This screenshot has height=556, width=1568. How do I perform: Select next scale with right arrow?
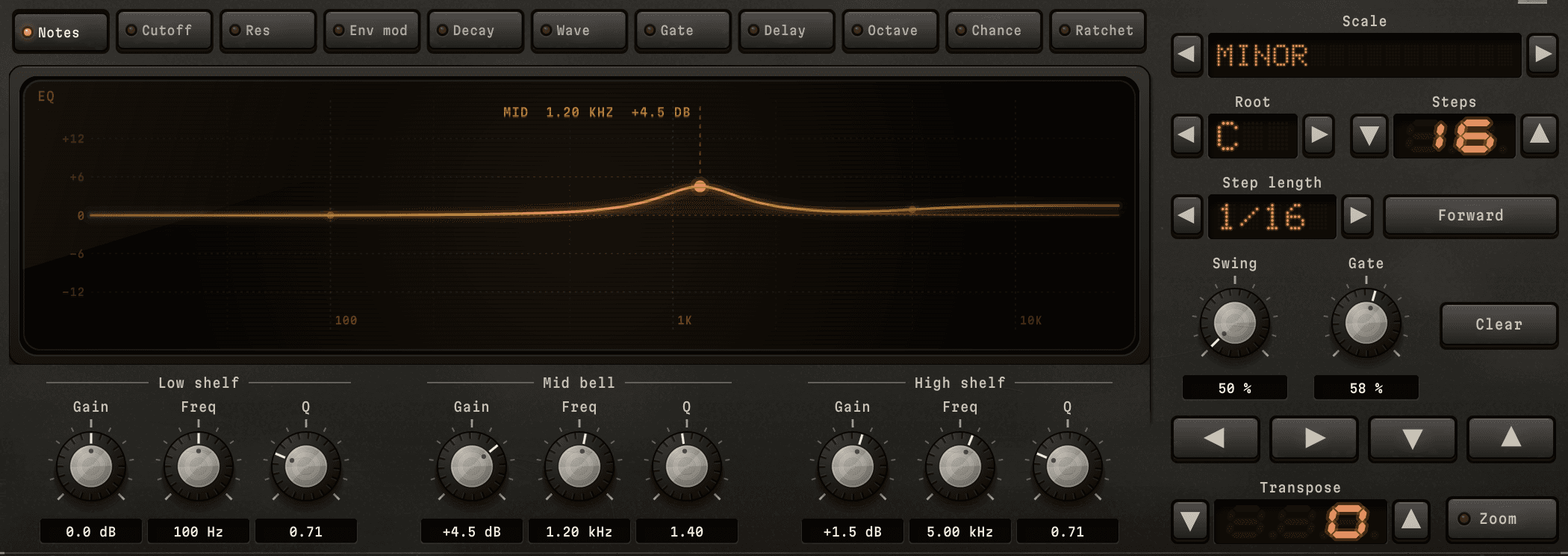(x=1542, y=55)
